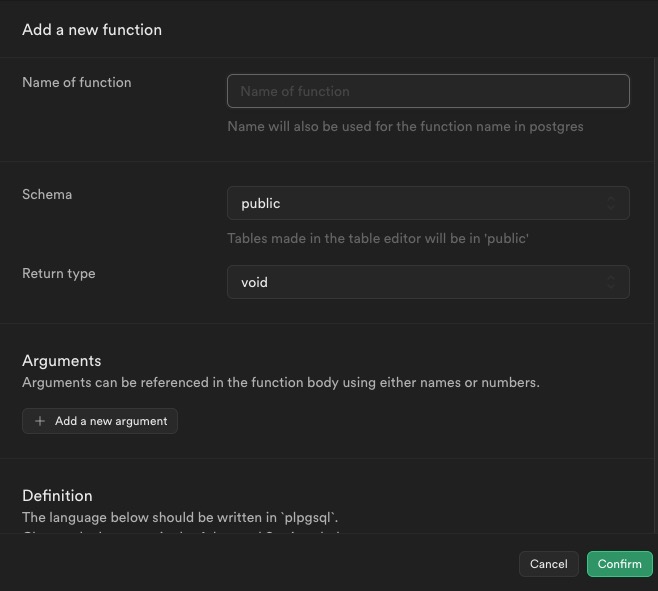Screen dimensions: 658x591
Task: Click the Add a new argument button
Action: (x=100, y=421)
